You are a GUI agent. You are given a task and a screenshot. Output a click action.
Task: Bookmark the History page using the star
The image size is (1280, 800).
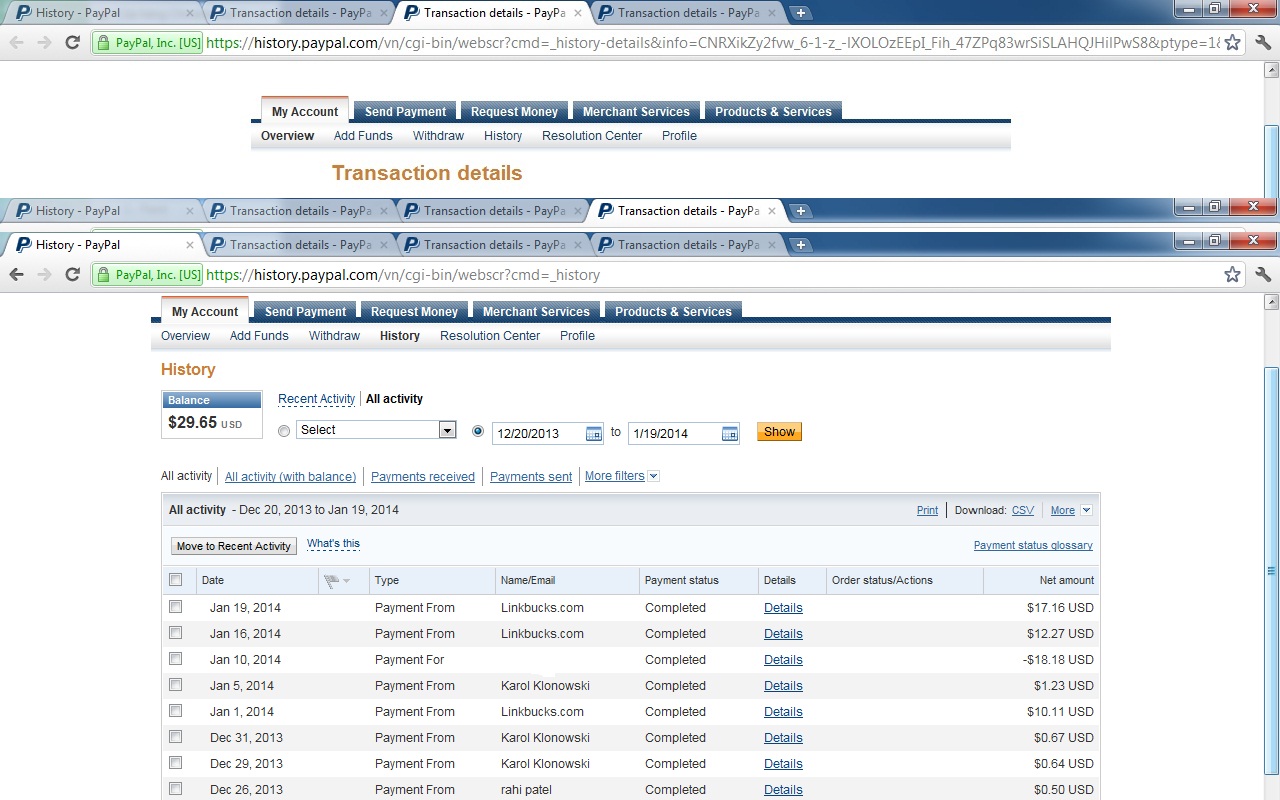(1233, 275)
